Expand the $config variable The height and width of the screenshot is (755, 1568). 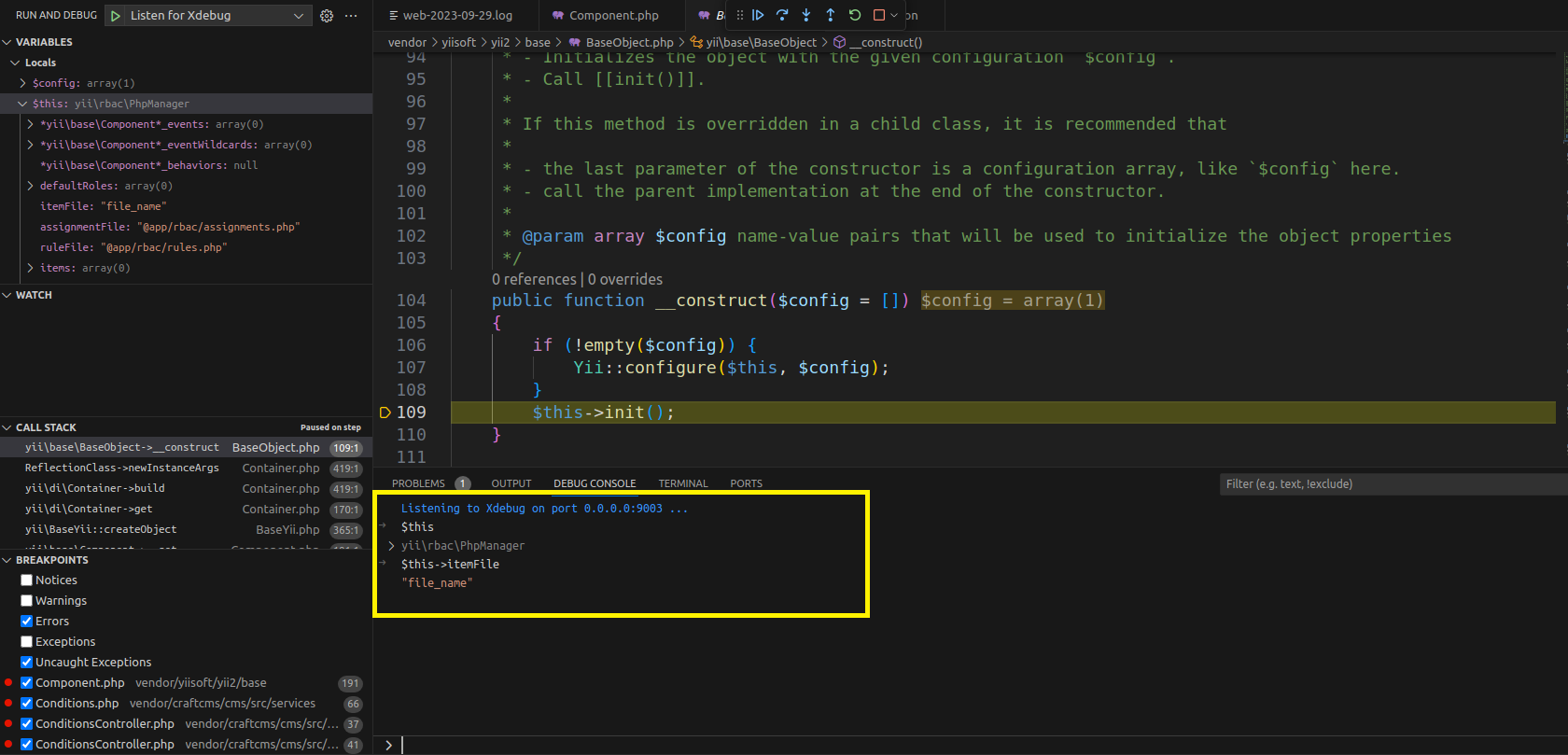pos(22,83)
